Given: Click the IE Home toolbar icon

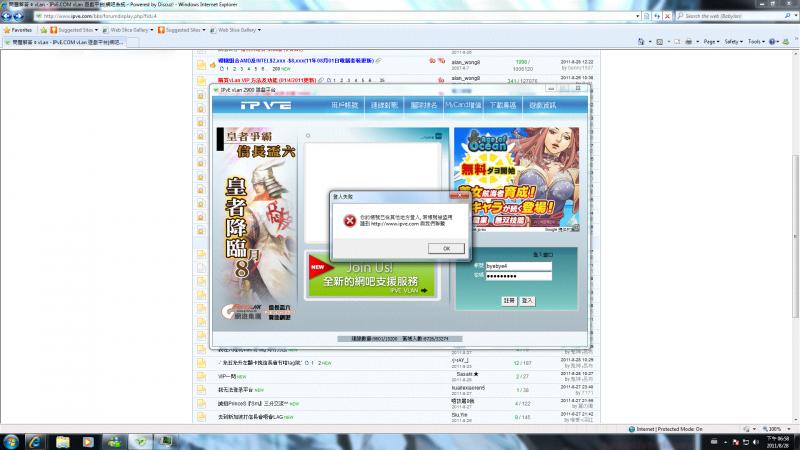Looking at the screenshot, I should [641, 42].
